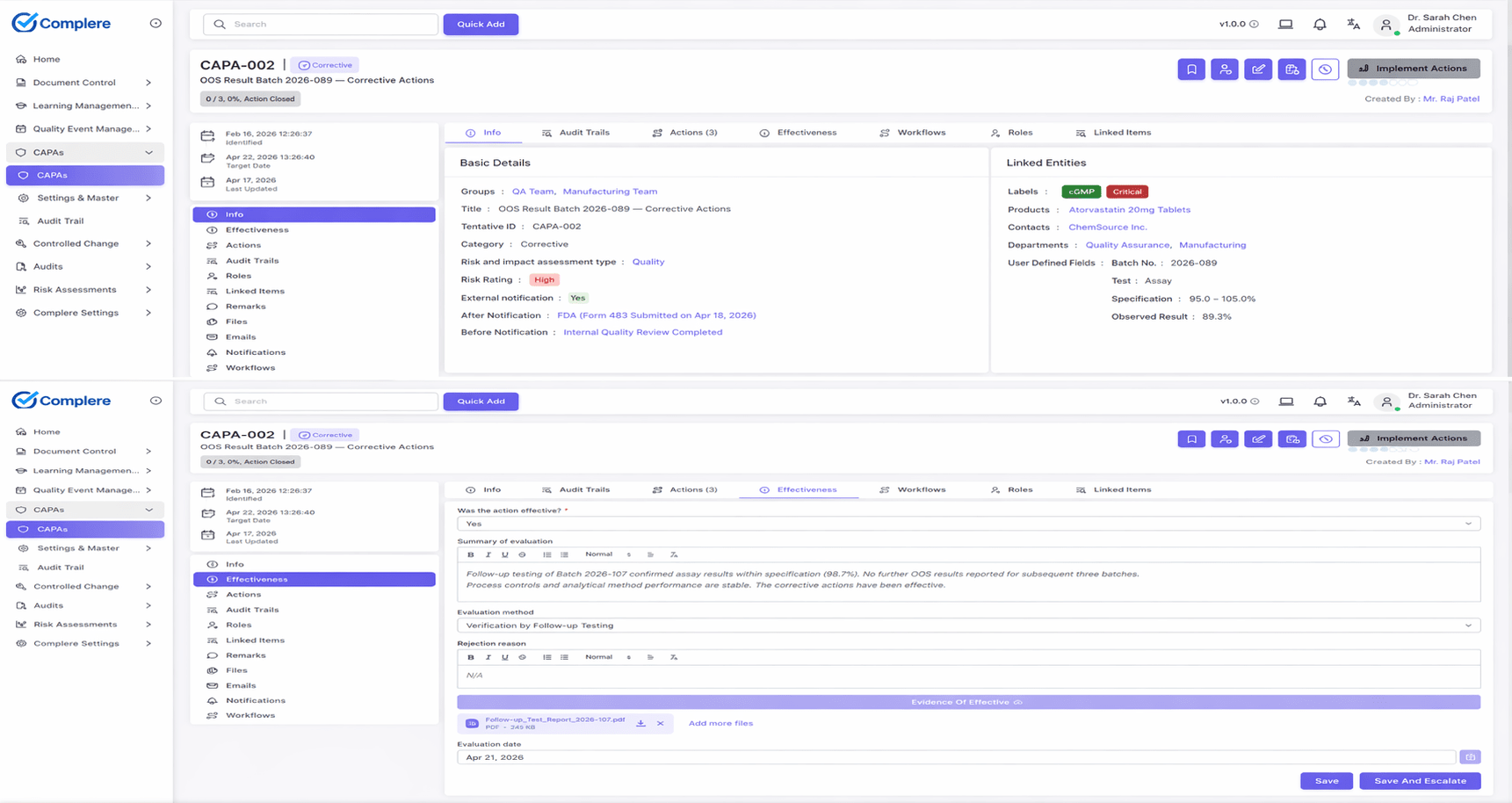1512x803 pixels.
Task: Select the highlighted Info item in record menu
Action: click(x=314, y=214)
